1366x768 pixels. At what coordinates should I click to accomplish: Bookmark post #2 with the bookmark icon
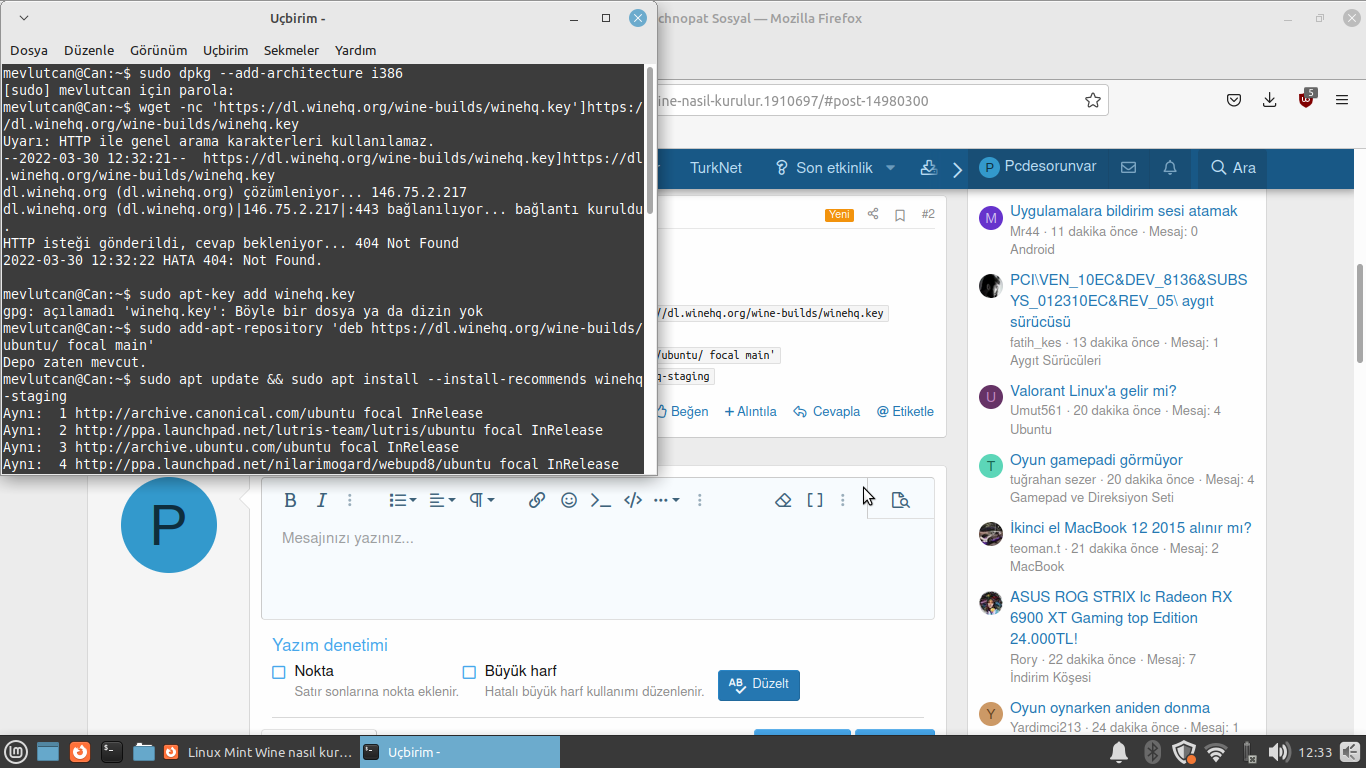tap(900, 214)
